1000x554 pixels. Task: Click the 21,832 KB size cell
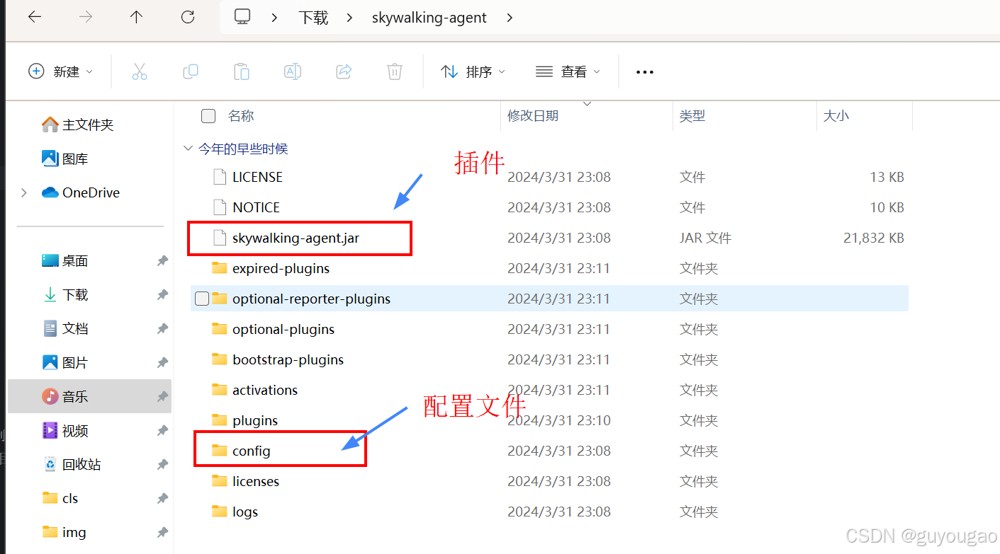click(874, 238)
